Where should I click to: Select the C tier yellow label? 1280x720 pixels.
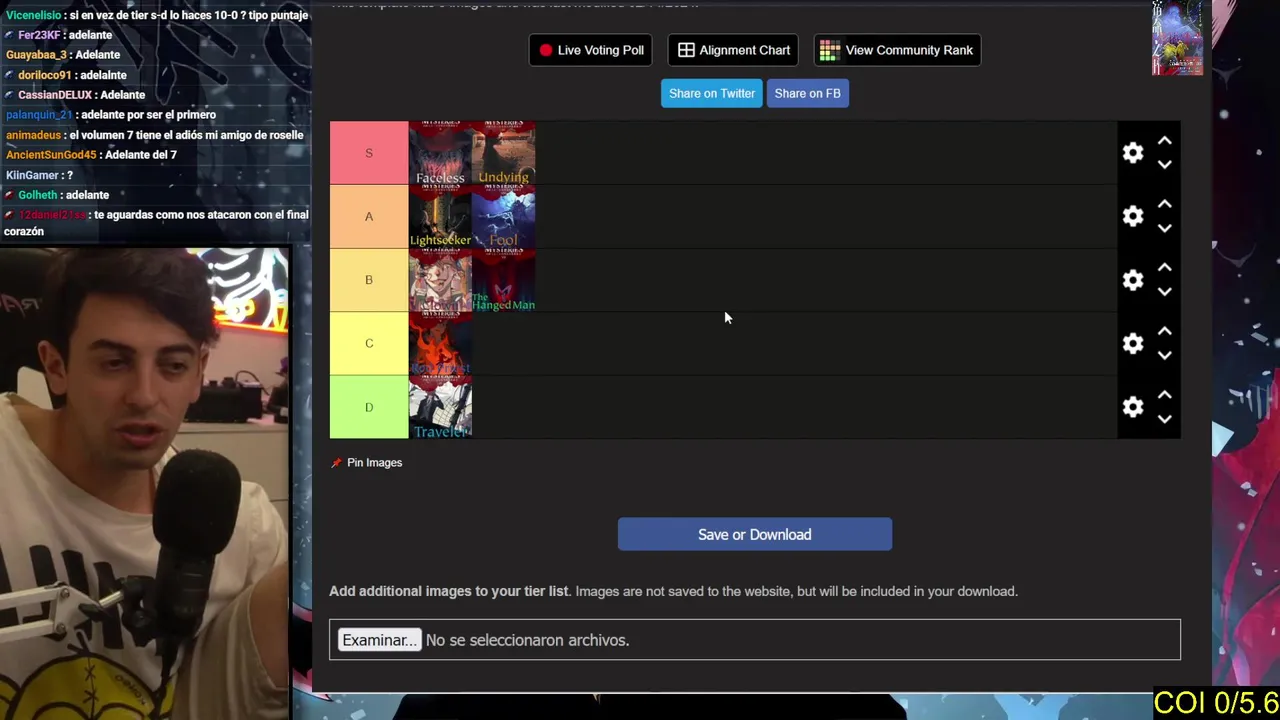[369, 343]
